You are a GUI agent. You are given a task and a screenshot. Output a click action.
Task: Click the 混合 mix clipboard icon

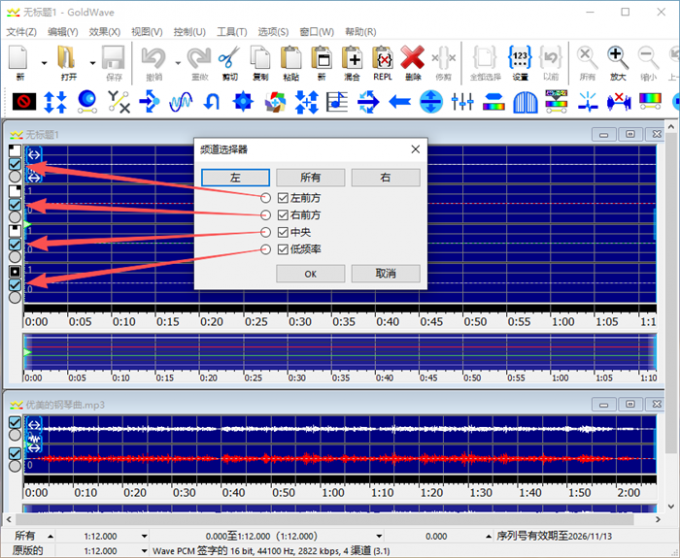click(352, 59)
